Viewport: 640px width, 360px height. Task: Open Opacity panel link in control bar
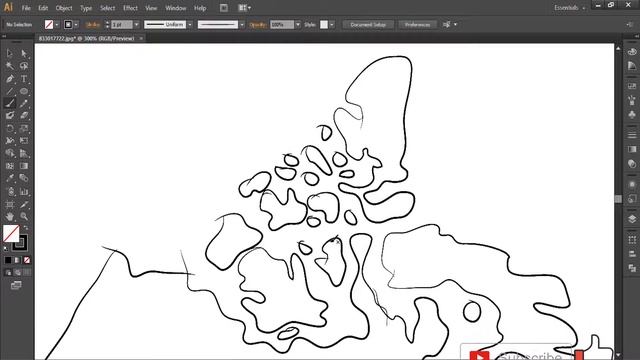click(258, 25)
